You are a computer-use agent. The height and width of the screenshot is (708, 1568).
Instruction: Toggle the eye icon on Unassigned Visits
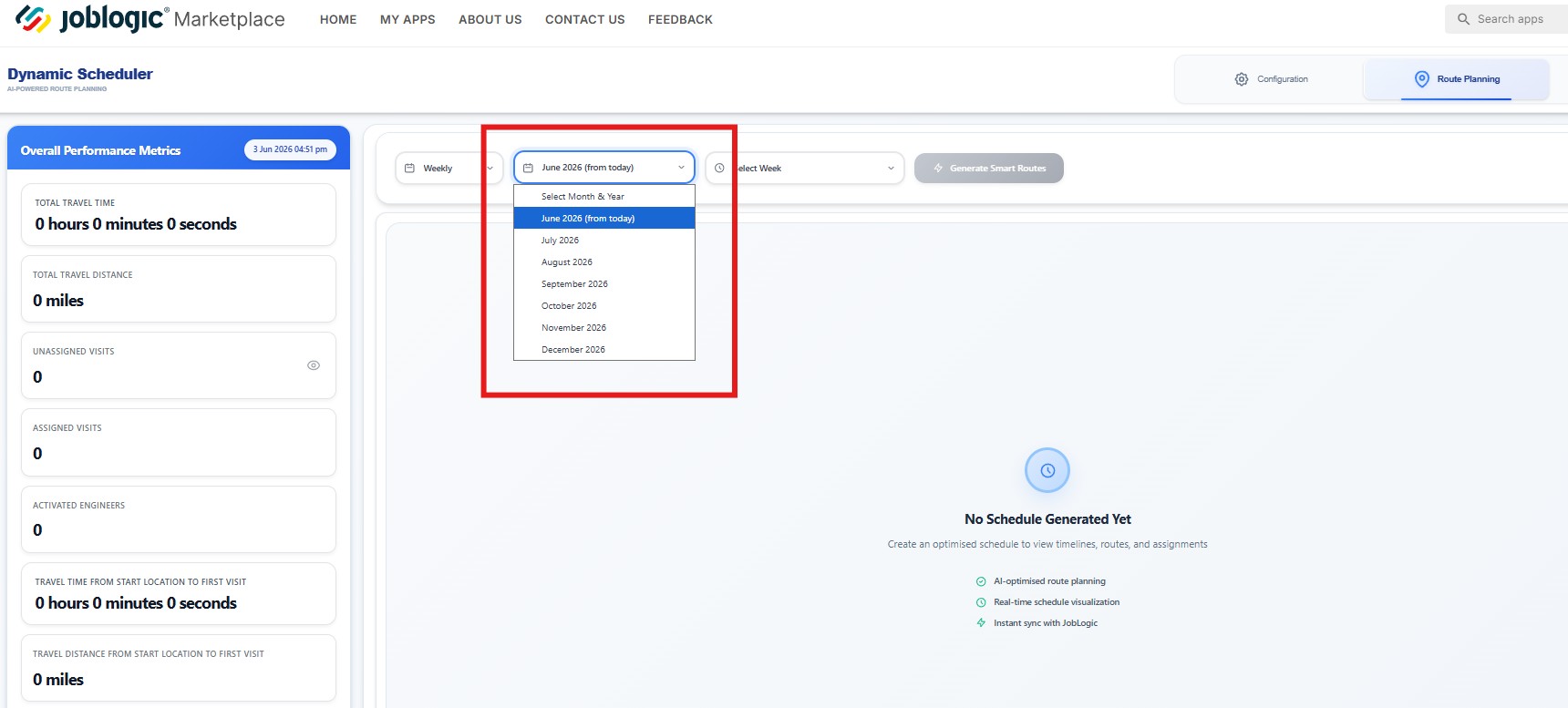[x=314, y=365]
